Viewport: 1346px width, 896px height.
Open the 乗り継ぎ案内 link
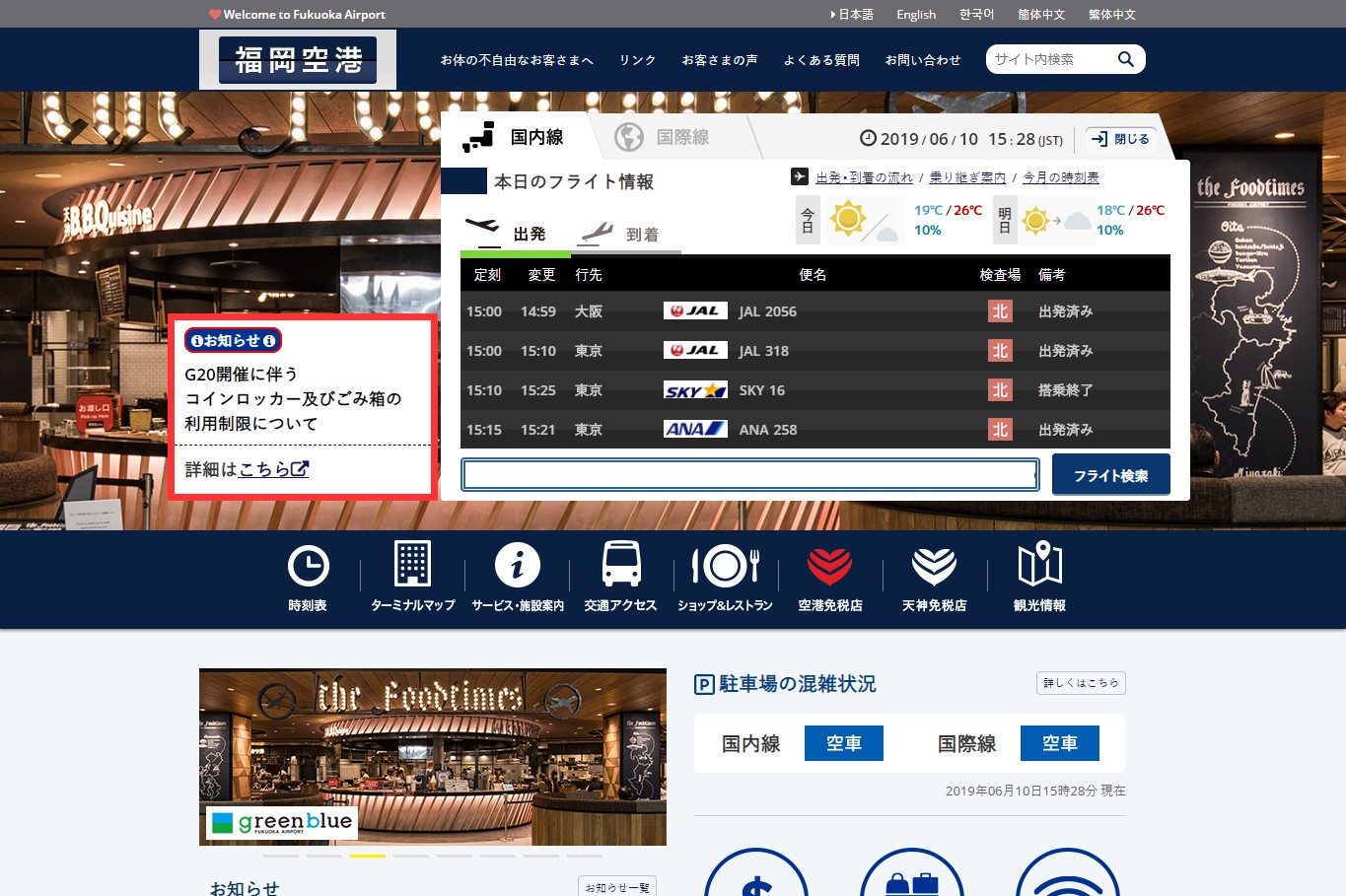[x=967, y=177]
